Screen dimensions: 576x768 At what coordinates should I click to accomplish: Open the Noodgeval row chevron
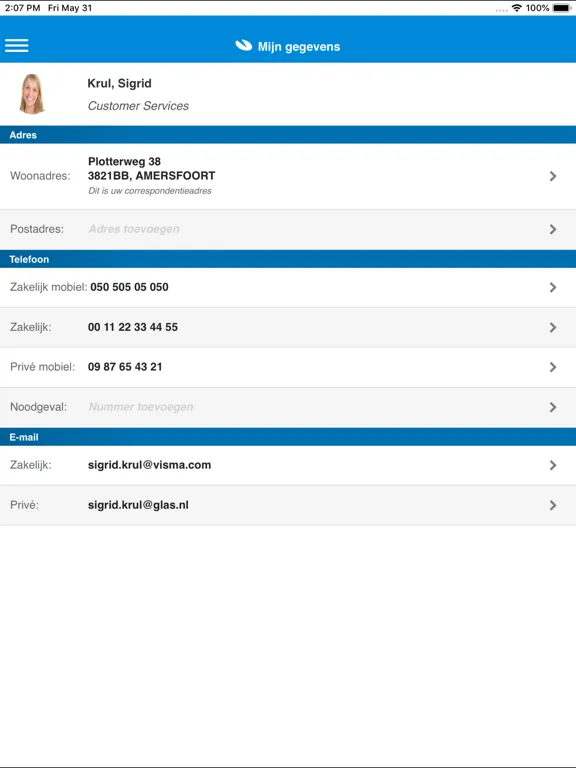click(553, 407)
